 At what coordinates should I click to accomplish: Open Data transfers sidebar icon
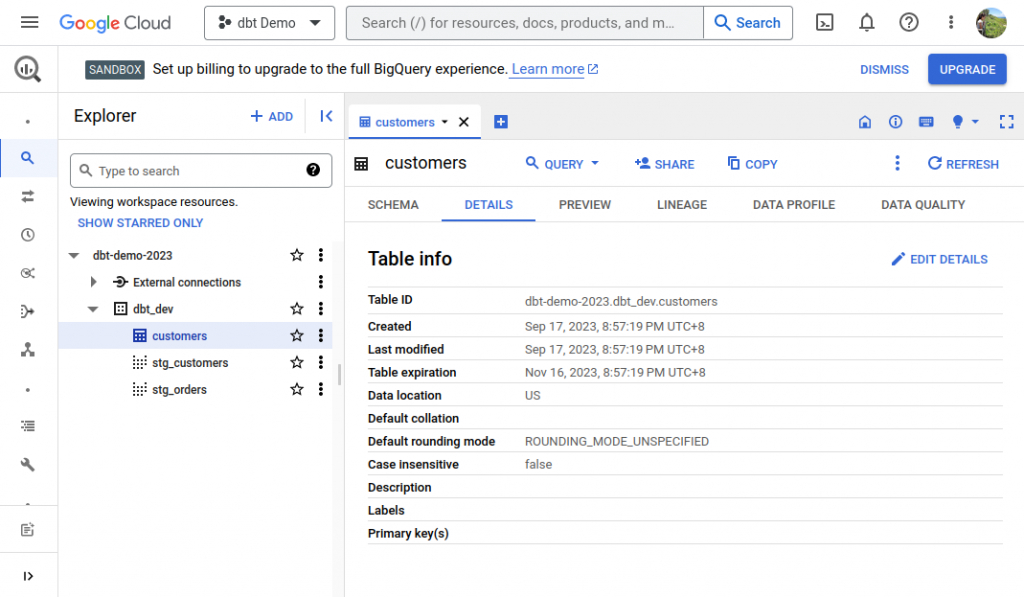pyautogui.click(x=27, y=196)
